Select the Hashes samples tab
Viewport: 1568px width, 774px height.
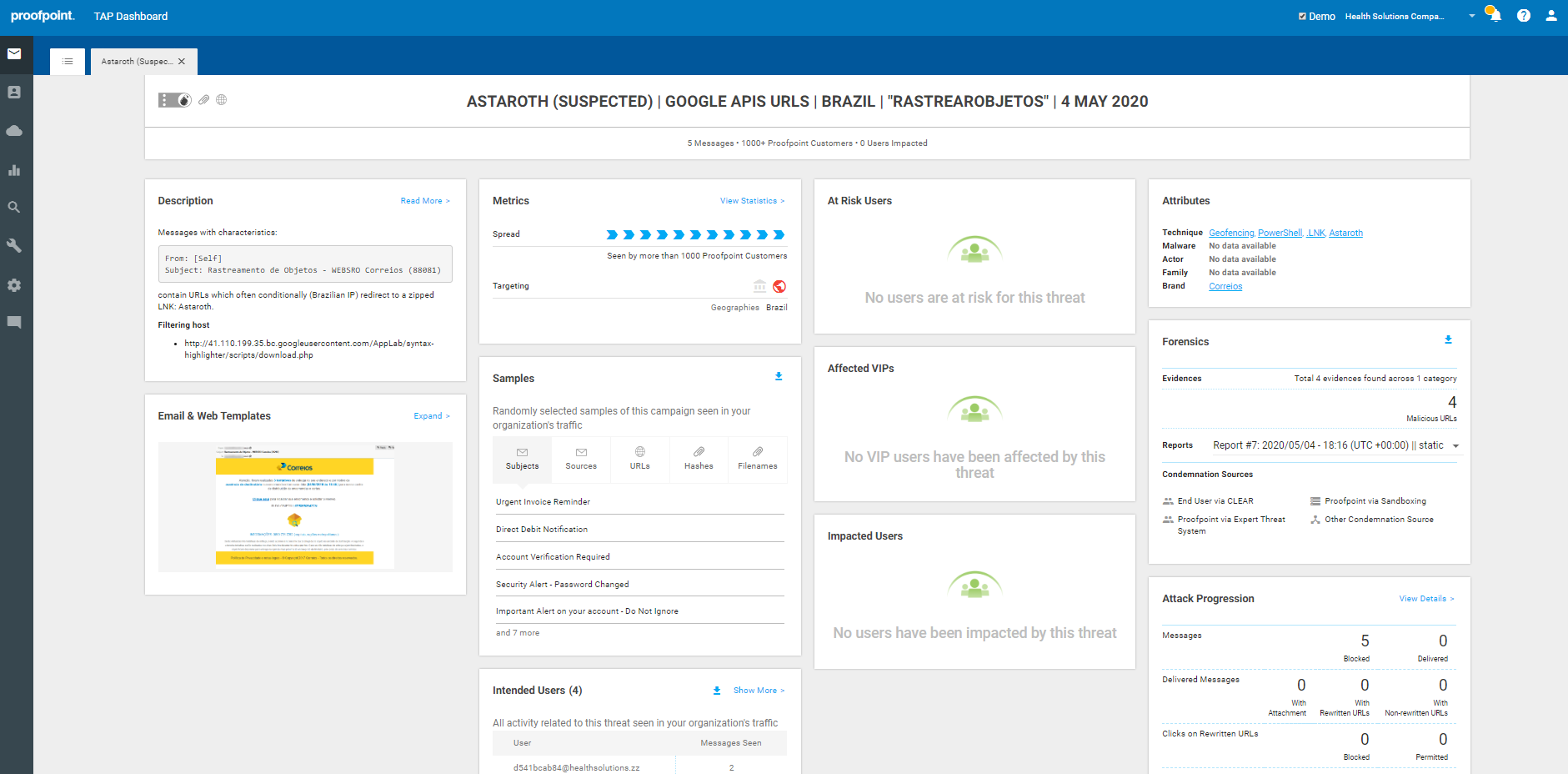point(699,460)
